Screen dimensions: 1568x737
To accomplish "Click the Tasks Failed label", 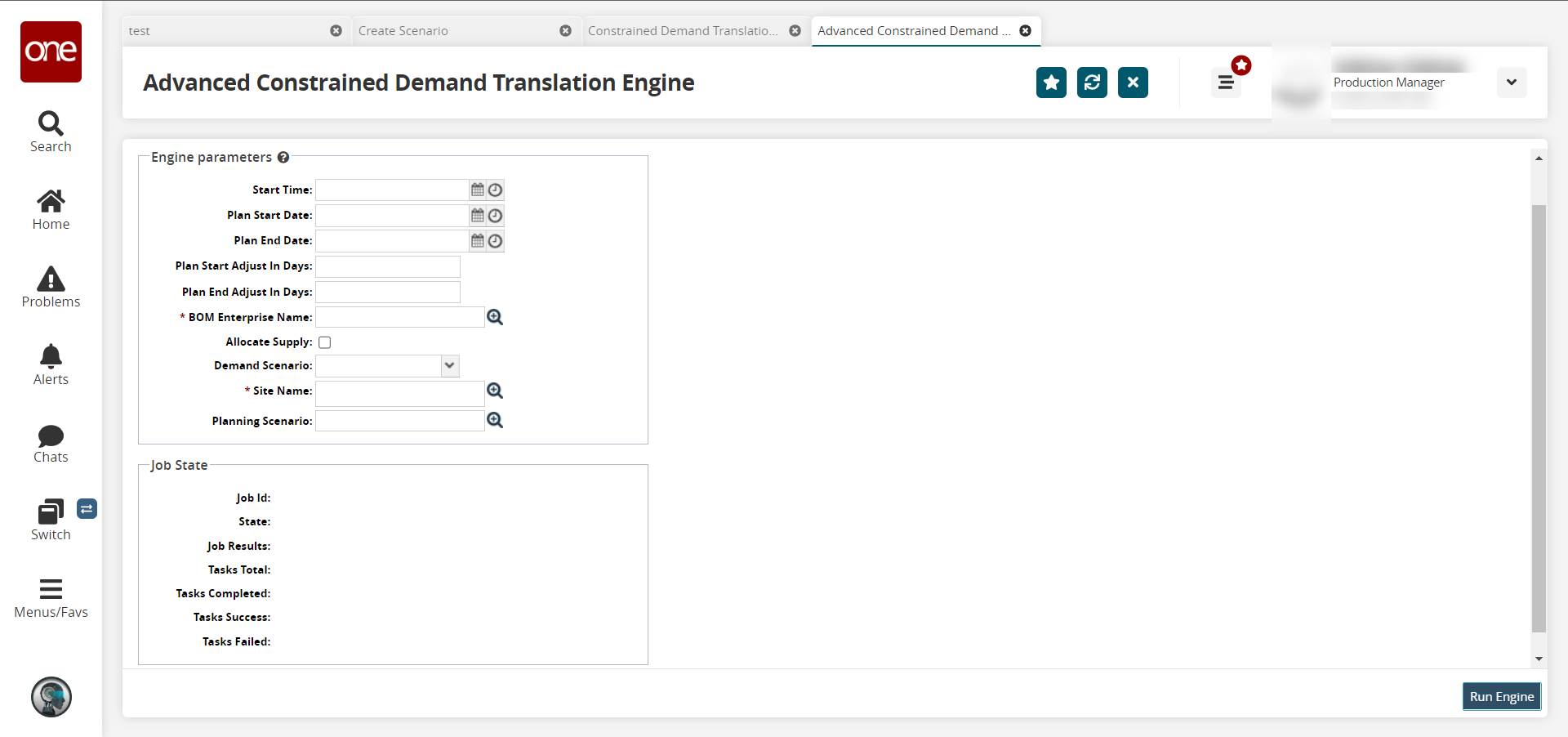I will click(237, 642).
